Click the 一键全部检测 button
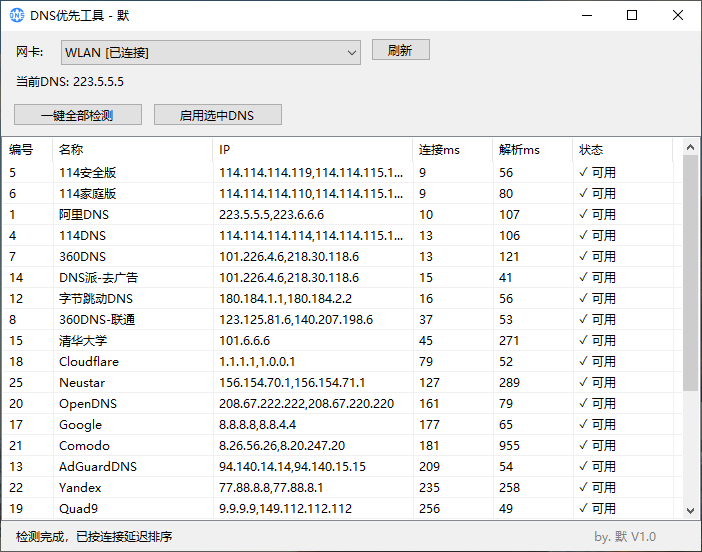702x552 pixels. click(x=78, y=115)
